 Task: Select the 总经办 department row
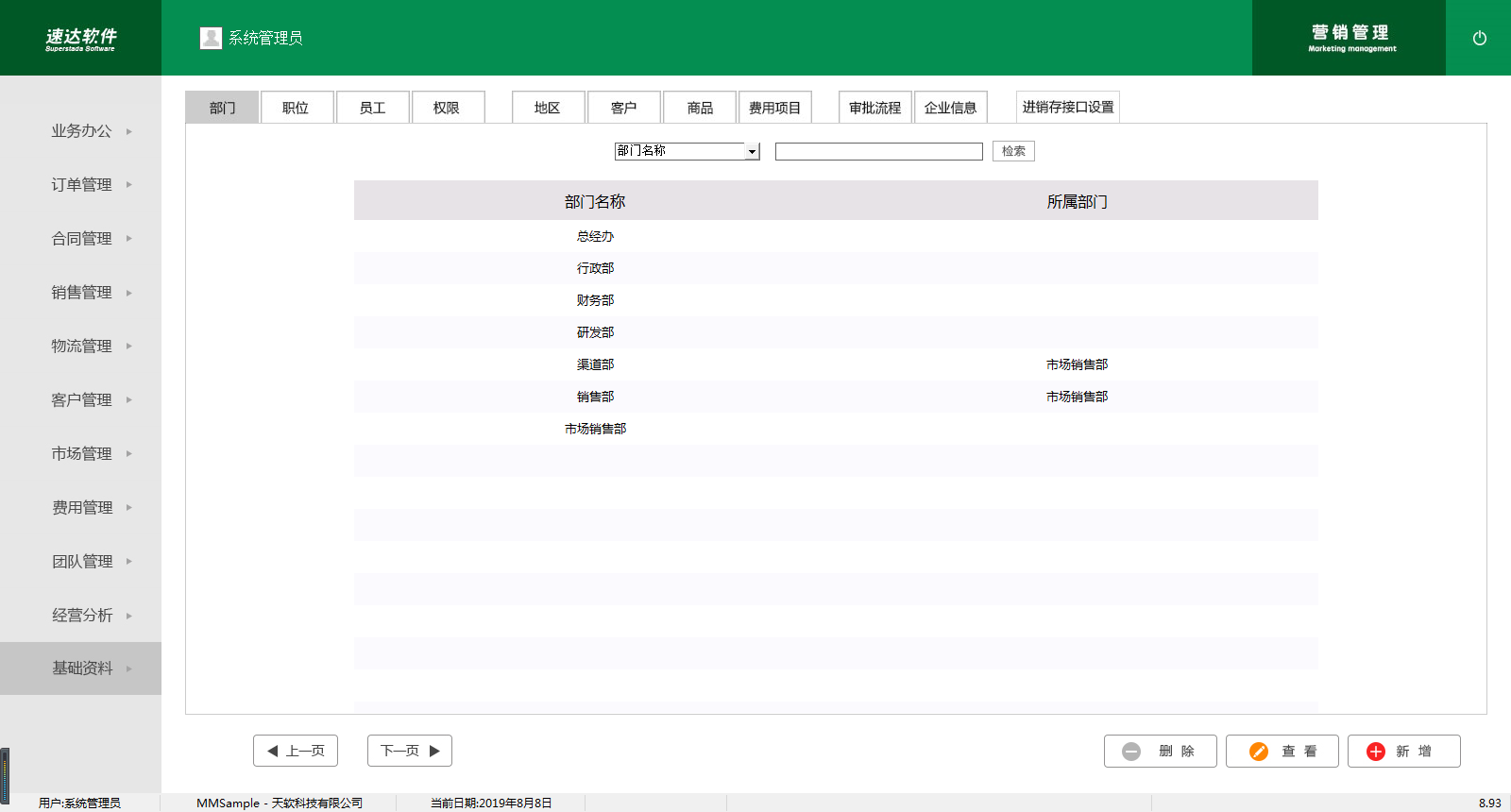pyautogui.click(x=836, y=236)
